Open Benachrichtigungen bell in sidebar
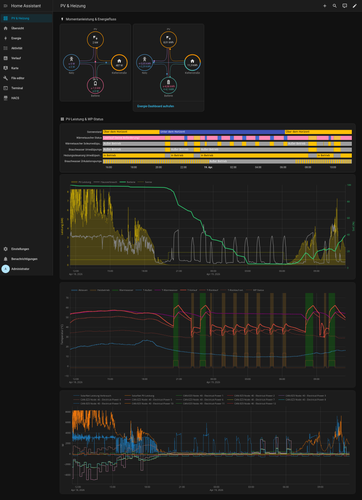This screenshot has width=362, height=500. [x=26, y=259]
